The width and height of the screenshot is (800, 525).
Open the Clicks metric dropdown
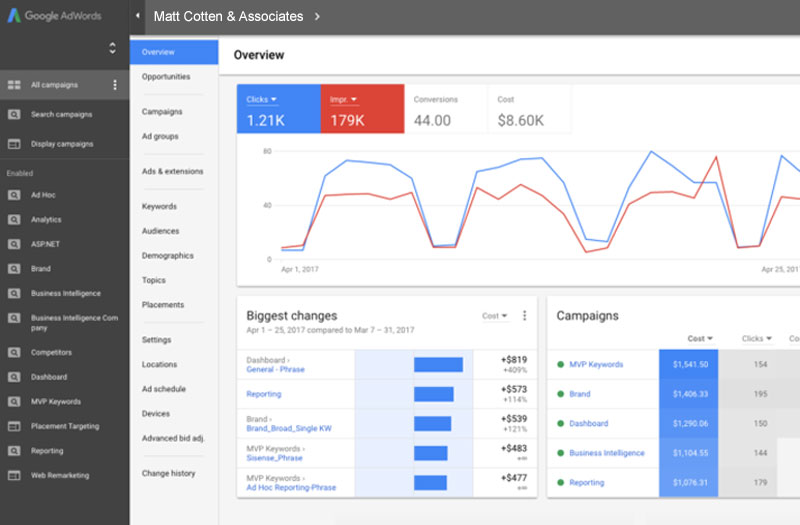tap(262, 99)
